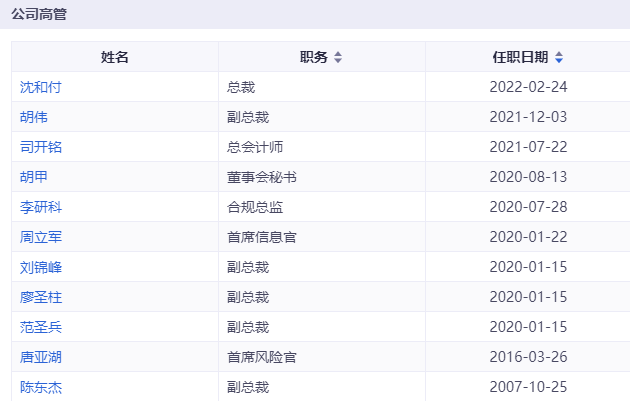Open 陈东杰's profile link

coord(41,387)
